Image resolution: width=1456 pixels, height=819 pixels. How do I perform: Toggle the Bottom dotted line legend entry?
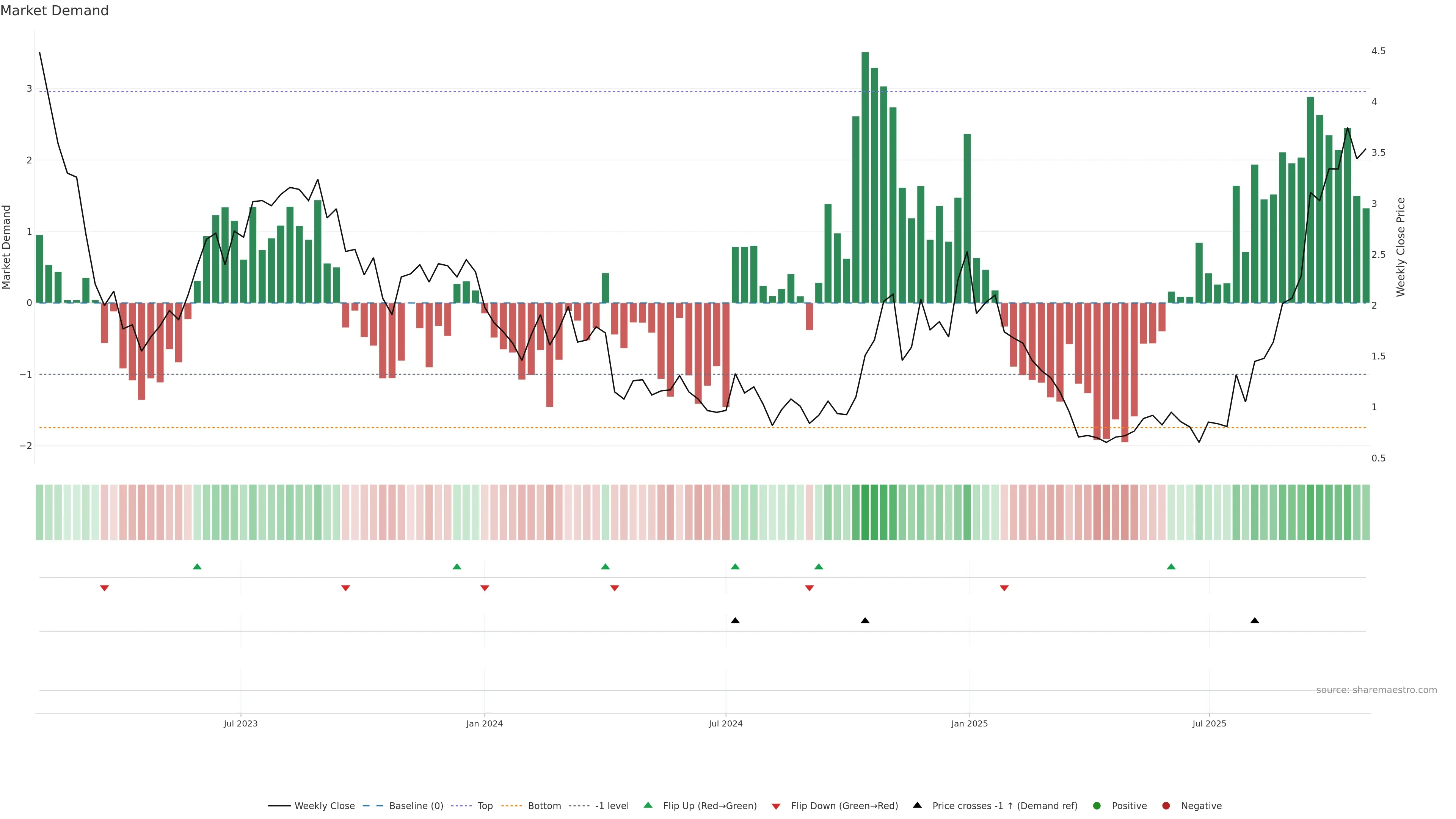click(x=544, y=806)
